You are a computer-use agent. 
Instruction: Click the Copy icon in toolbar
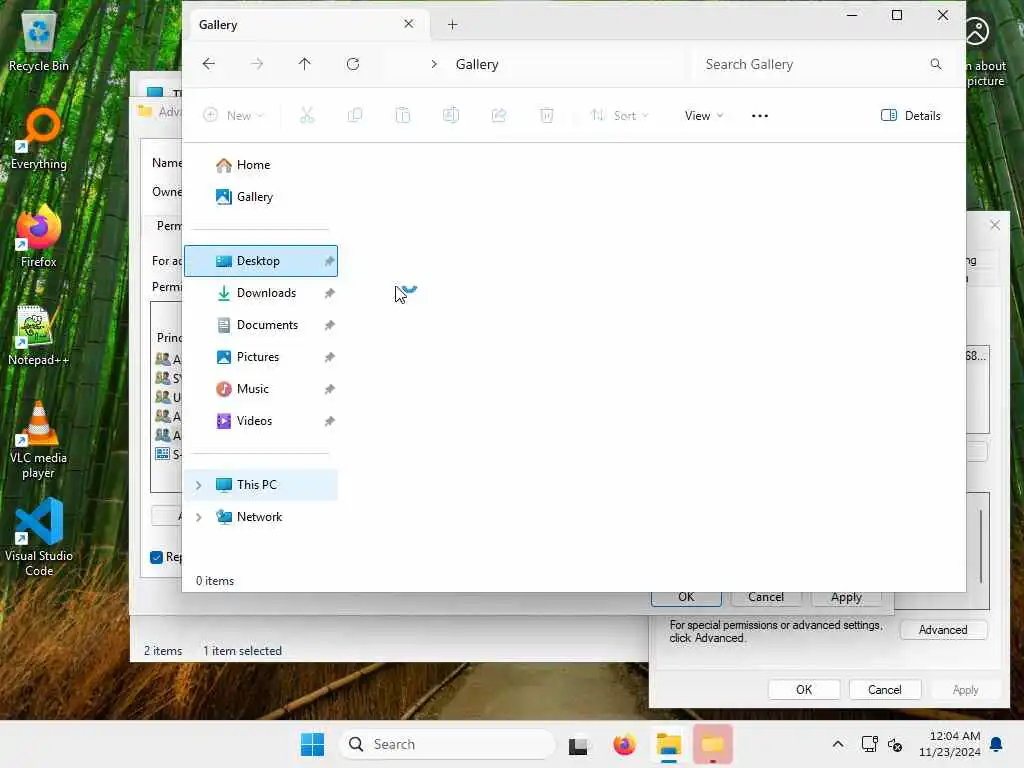[x=355, y=116]
